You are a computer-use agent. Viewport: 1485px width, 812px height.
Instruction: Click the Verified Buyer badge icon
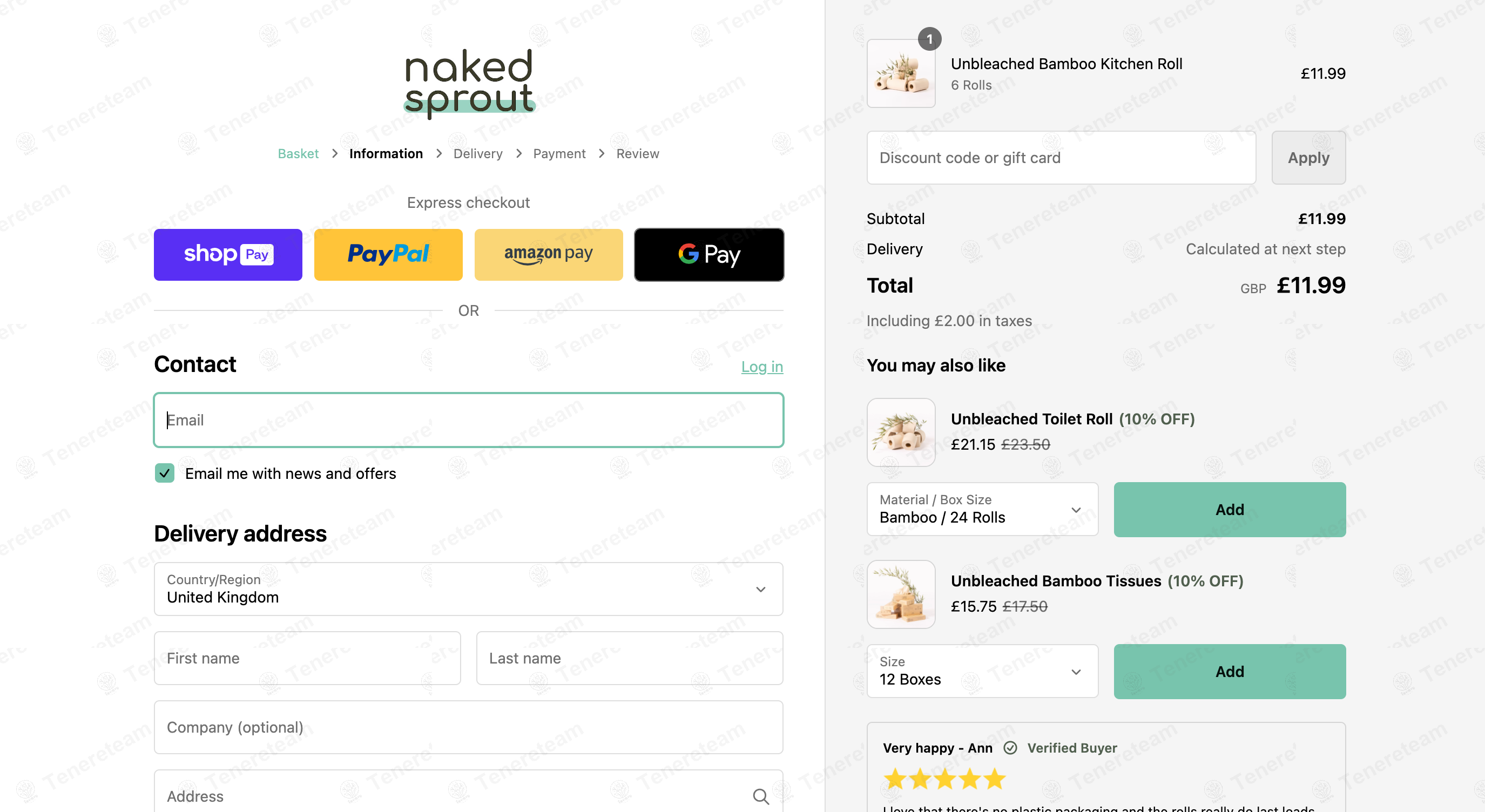pos(1010,747)
